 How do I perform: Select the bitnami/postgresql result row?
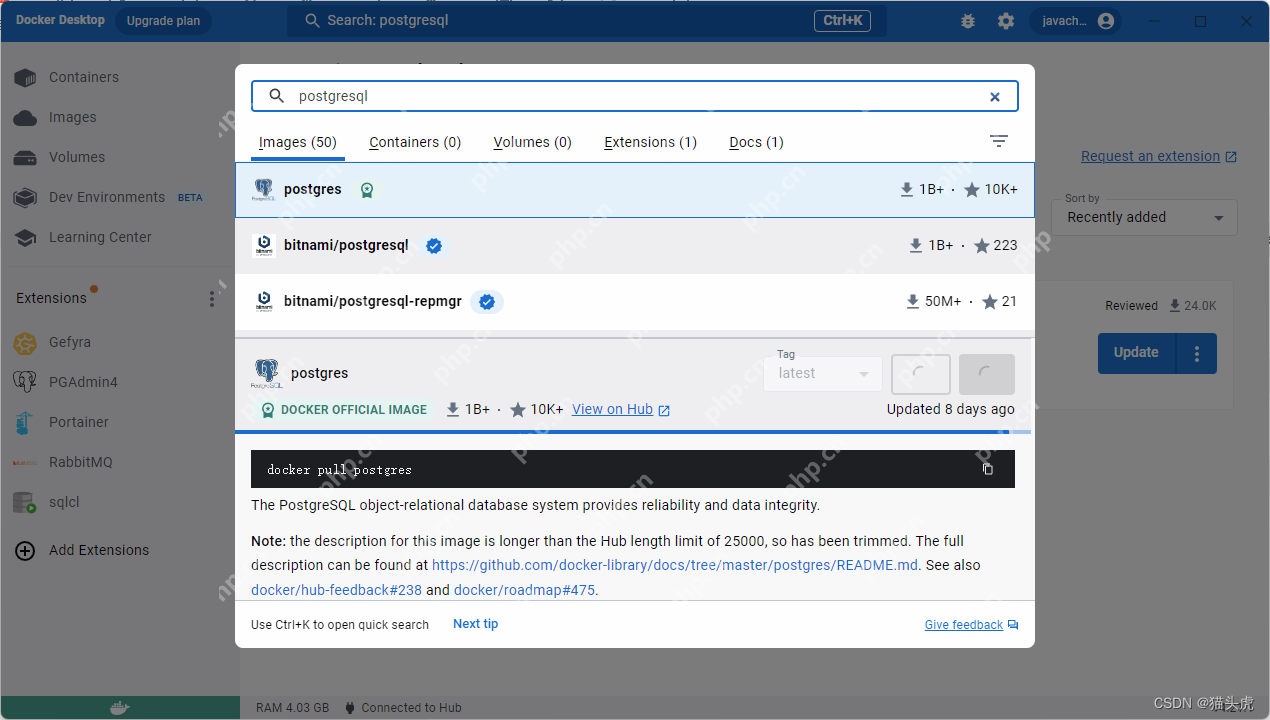(x=635, y=246)
